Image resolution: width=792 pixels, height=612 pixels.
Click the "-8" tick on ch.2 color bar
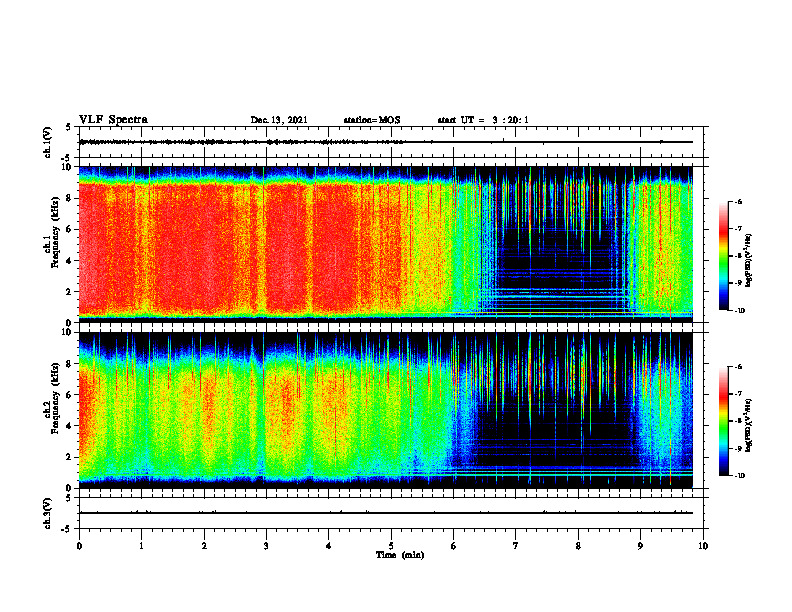pos(738,421)
